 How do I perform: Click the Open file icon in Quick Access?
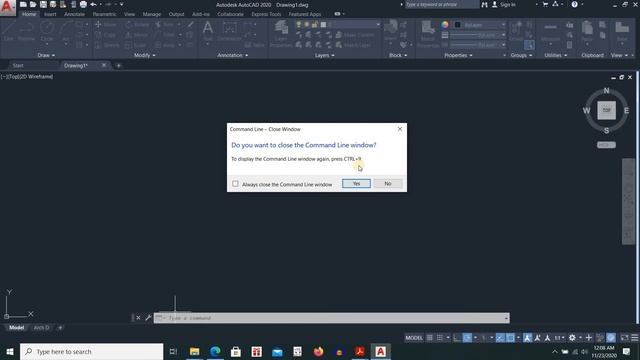pyautogui.click(x=33, y=4)
